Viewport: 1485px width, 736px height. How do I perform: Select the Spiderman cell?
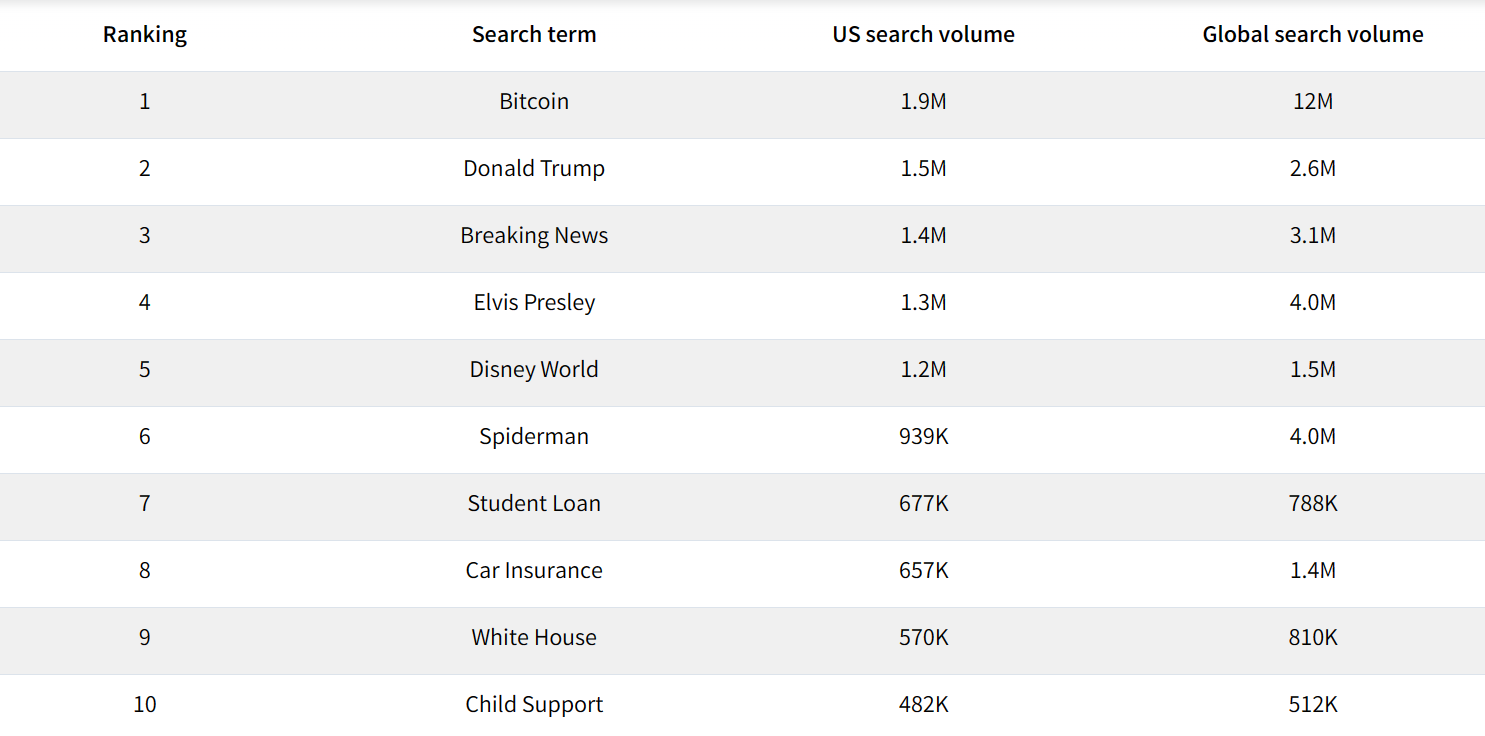[x=534, y=436]
